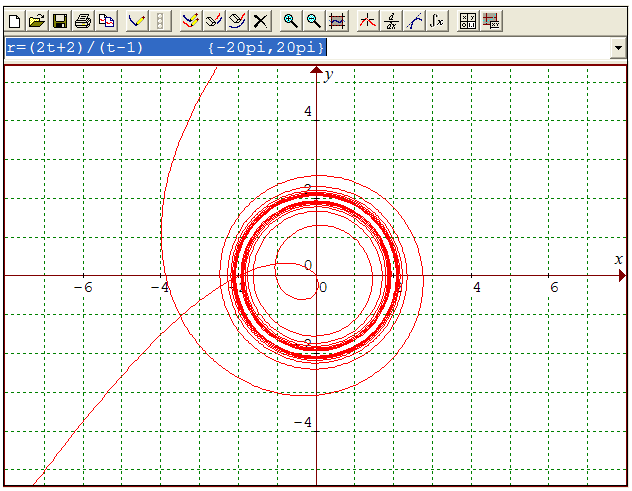This screenshot has width=632, height=491.
Task: Restore the default grid range icon
Action: click(x=337, y=21)
